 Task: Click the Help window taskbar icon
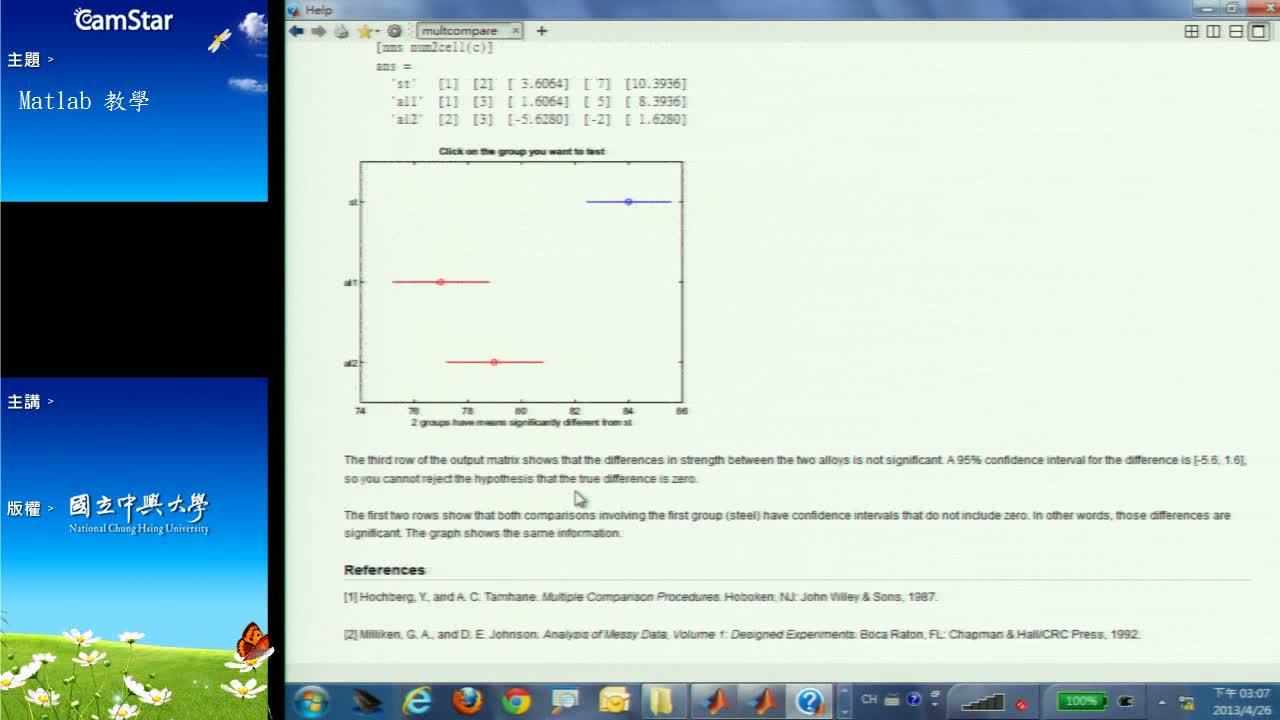[x=809, y=701]
